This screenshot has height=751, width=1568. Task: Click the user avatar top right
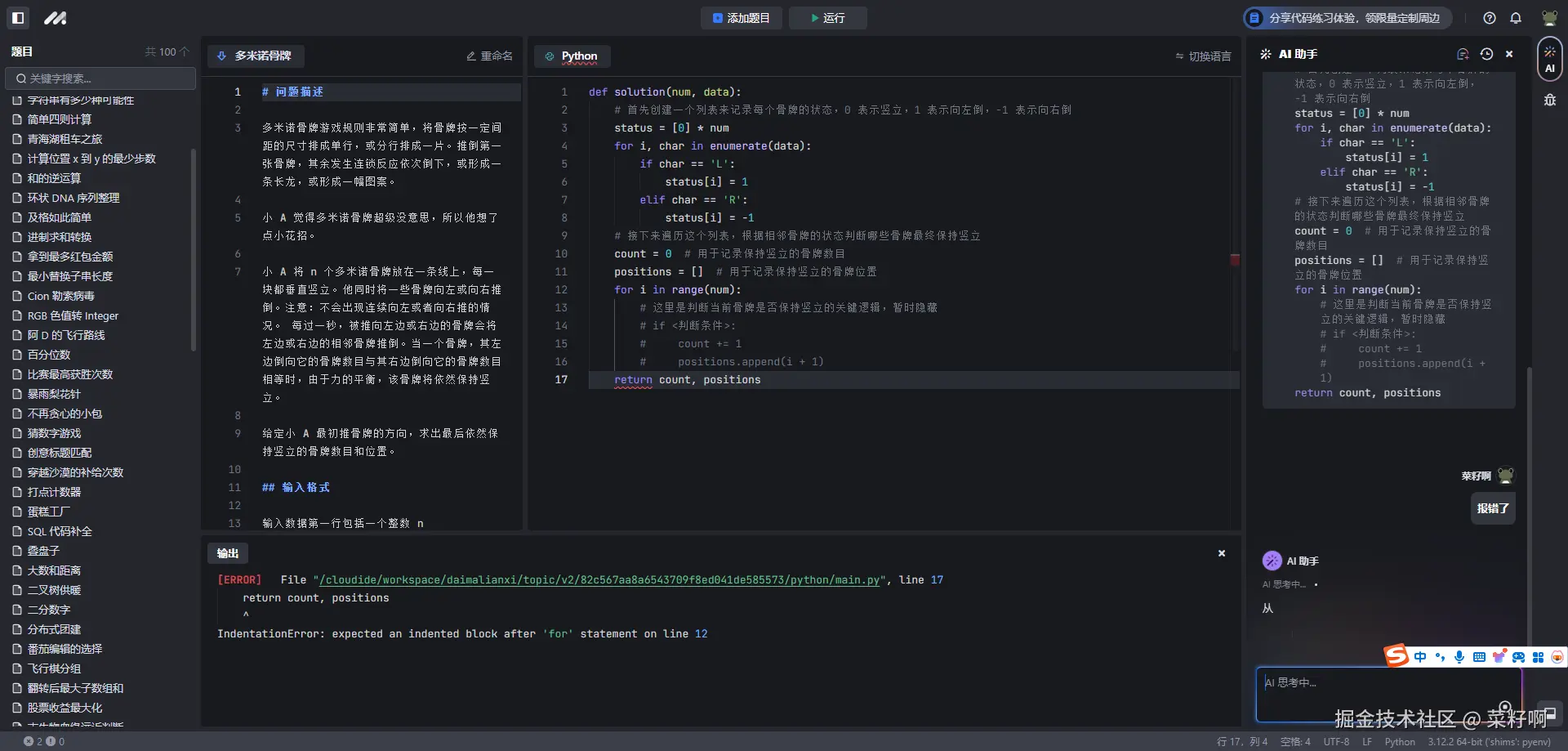[1547, 17]
